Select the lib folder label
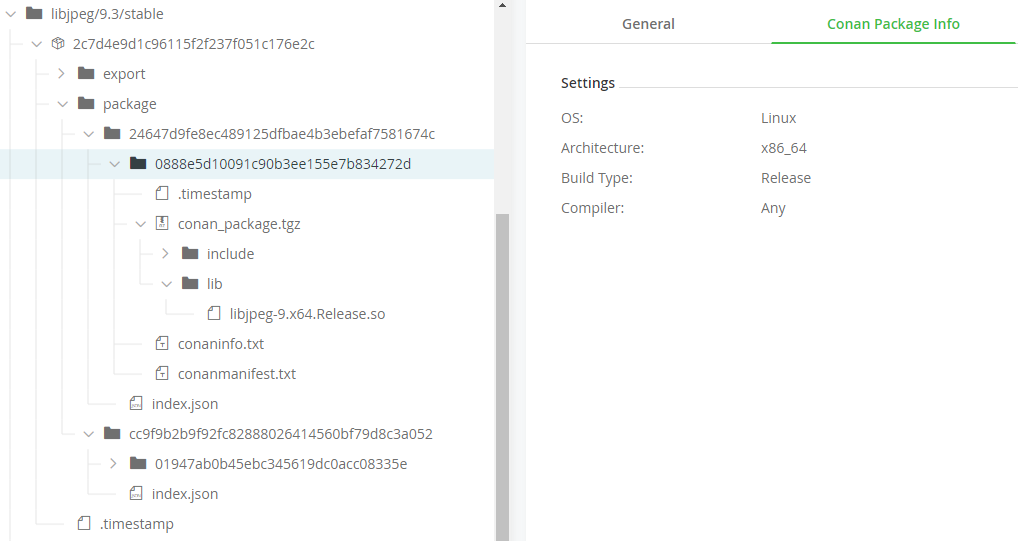The image size is (1018, 541). (x=214, y=284)
